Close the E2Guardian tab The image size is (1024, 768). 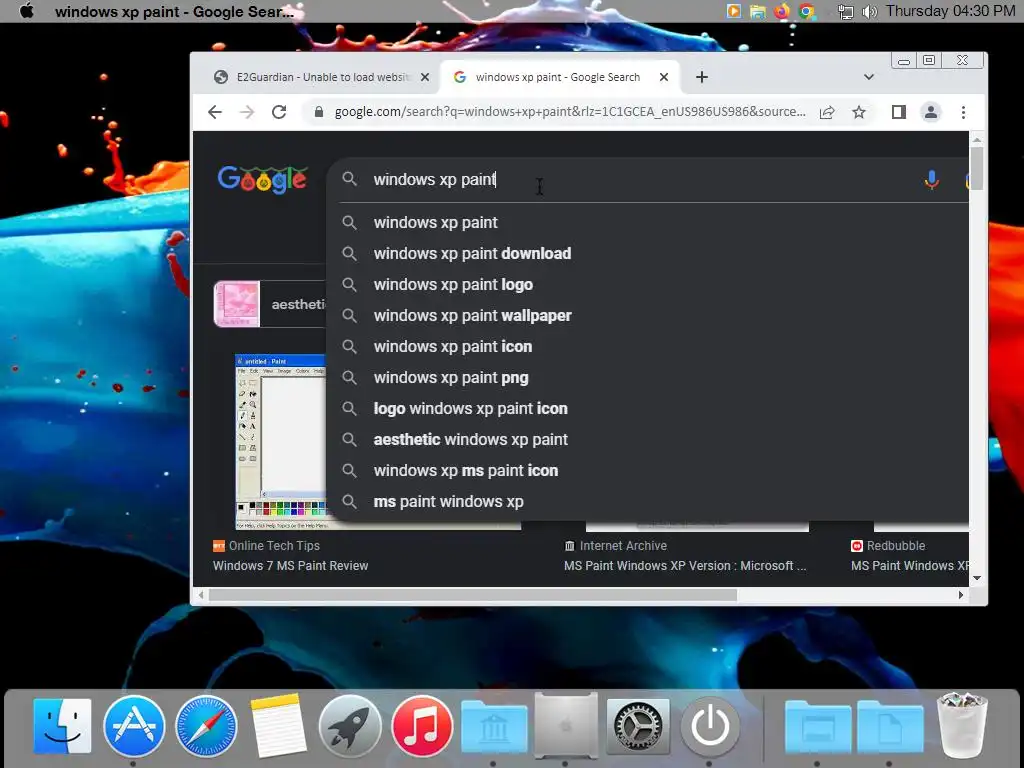pos(425,77)
